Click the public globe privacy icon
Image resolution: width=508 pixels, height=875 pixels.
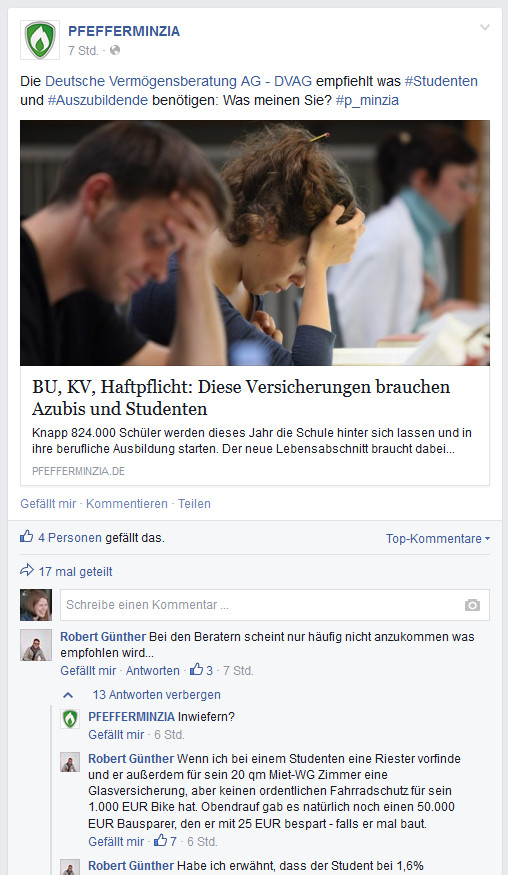pyautogui.click(x=115, y=50)
